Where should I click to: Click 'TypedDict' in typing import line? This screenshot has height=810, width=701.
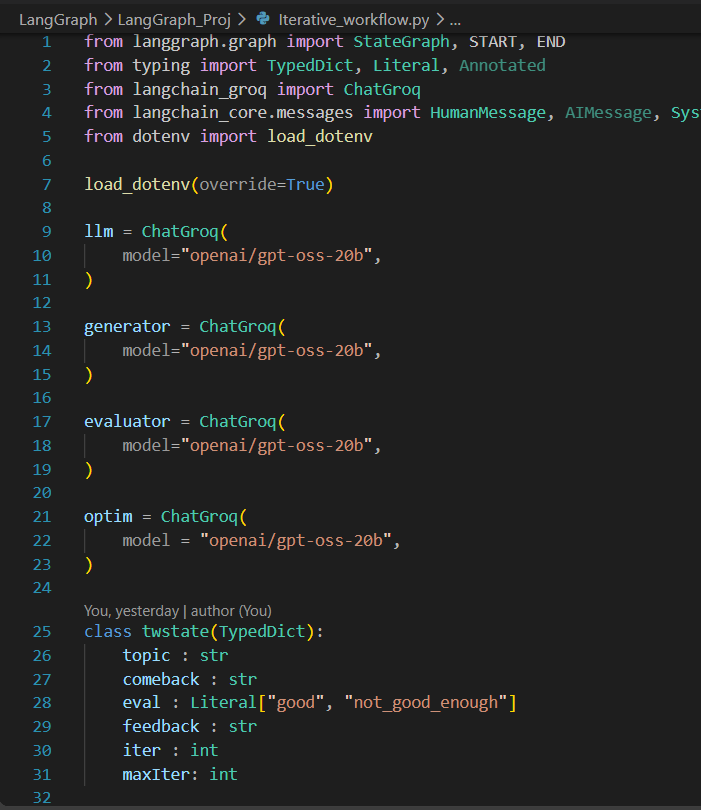[x=310, y=66]
